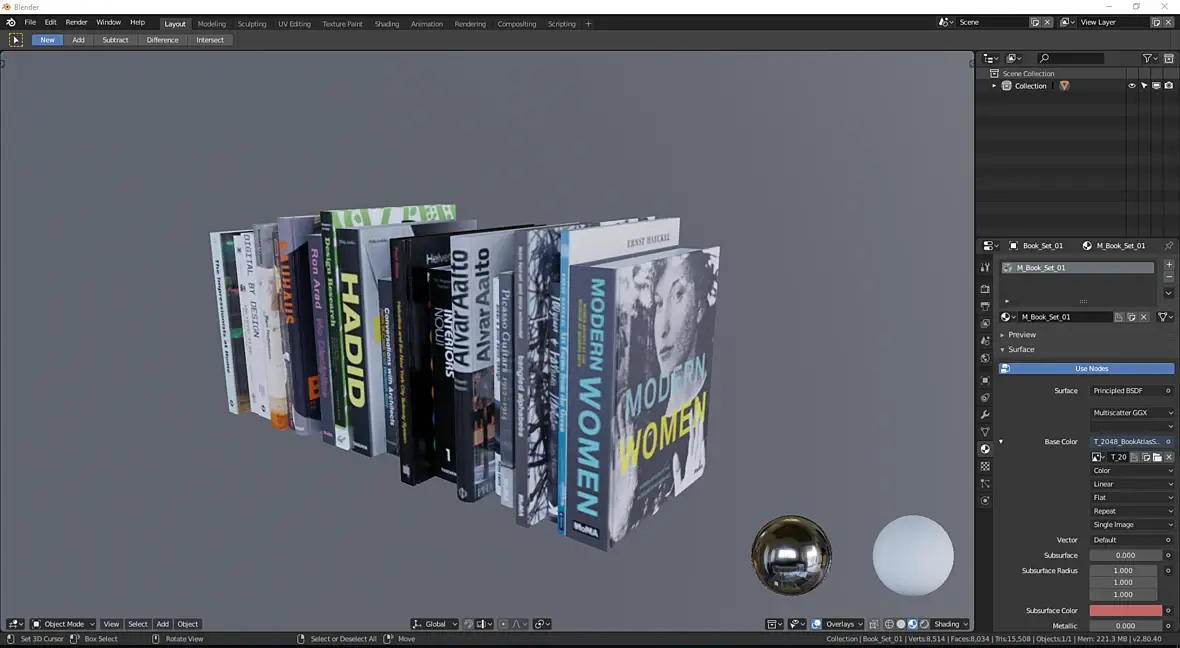Open the Global transform orientation dropdown
The image size is (1180, 648).
(x=434, y=624)
